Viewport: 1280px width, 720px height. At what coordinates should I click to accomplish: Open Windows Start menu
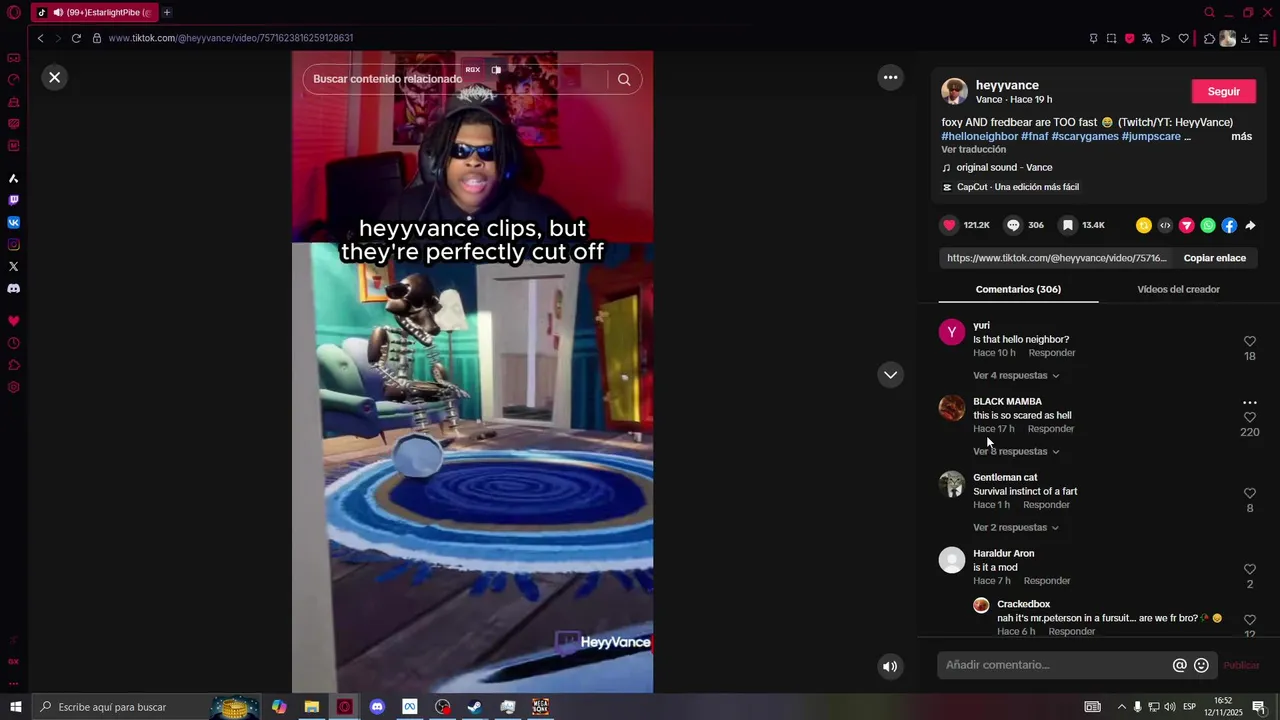[15, 707]
